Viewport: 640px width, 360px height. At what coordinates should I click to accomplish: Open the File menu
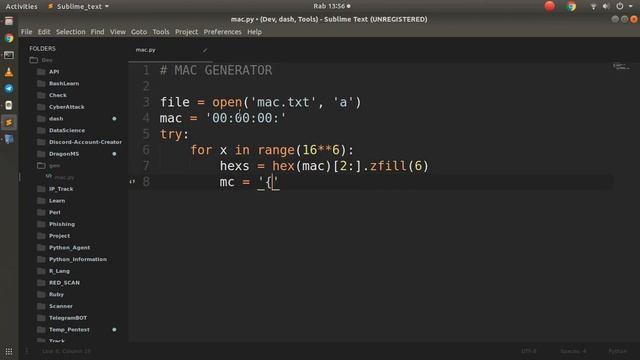[x=27, y=32]
